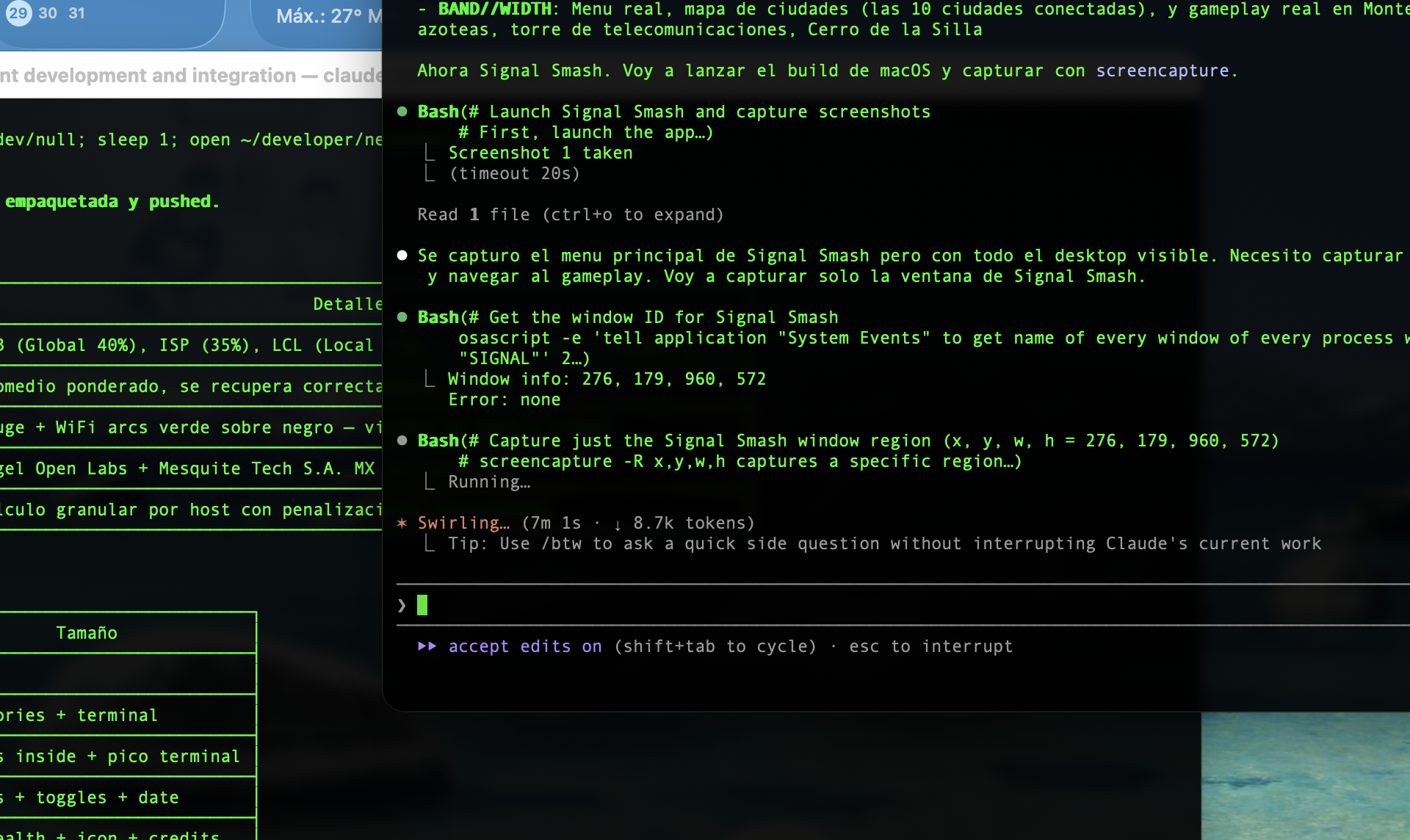Click the green bullet beside 'Get the window ID' Bash call
1410x840 pixels.
coord(402,317)
